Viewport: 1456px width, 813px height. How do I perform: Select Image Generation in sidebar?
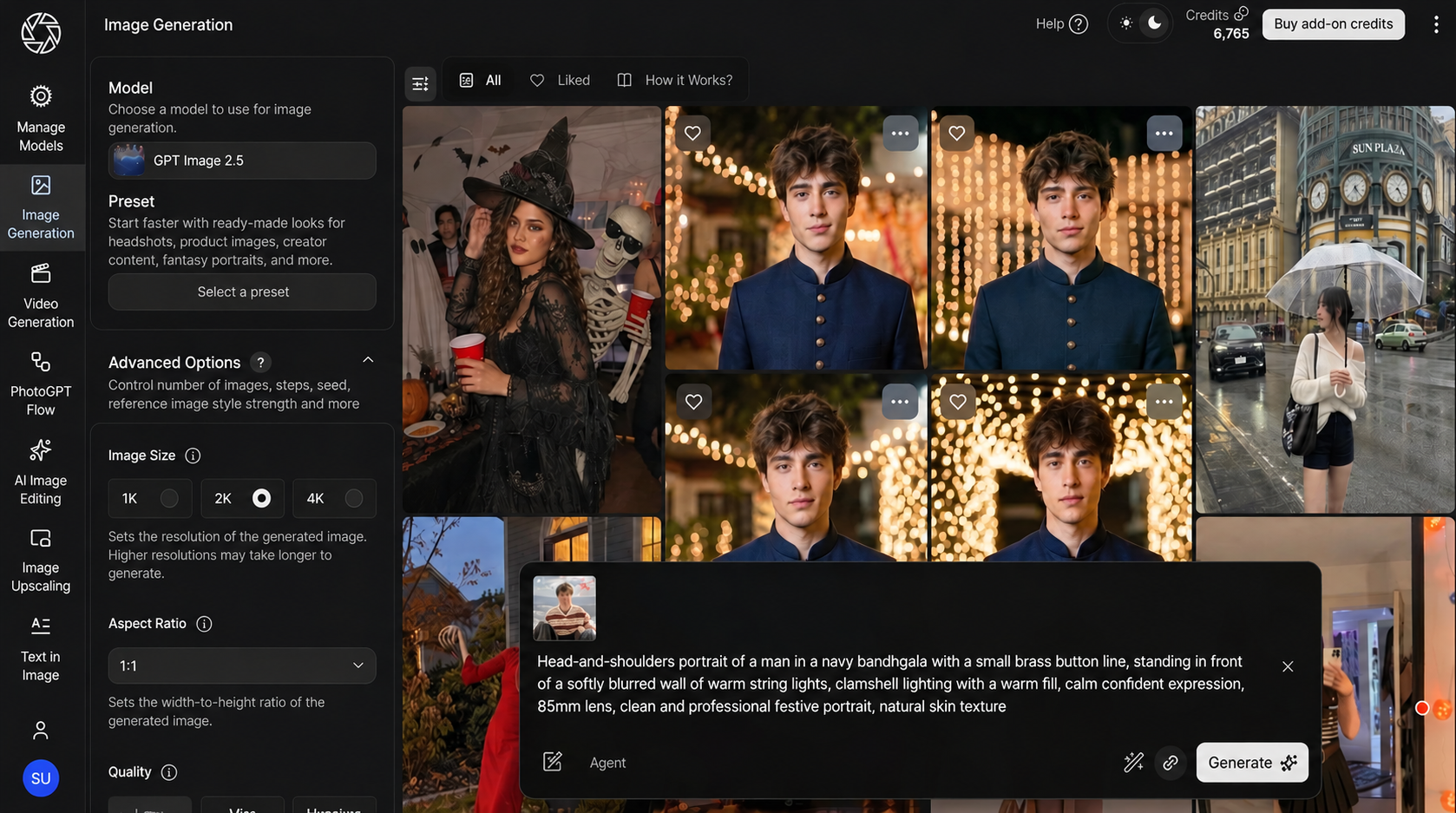[x=41, y=207]
